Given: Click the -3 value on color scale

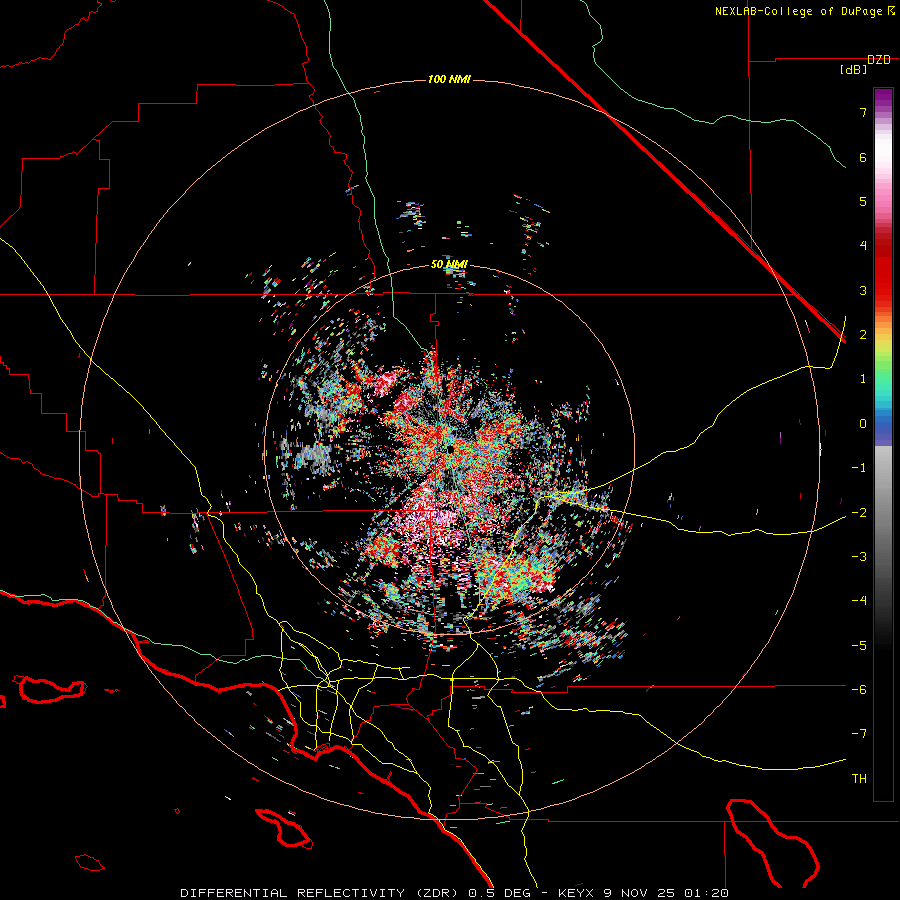Looking at the screenshot, I should 859,557.
